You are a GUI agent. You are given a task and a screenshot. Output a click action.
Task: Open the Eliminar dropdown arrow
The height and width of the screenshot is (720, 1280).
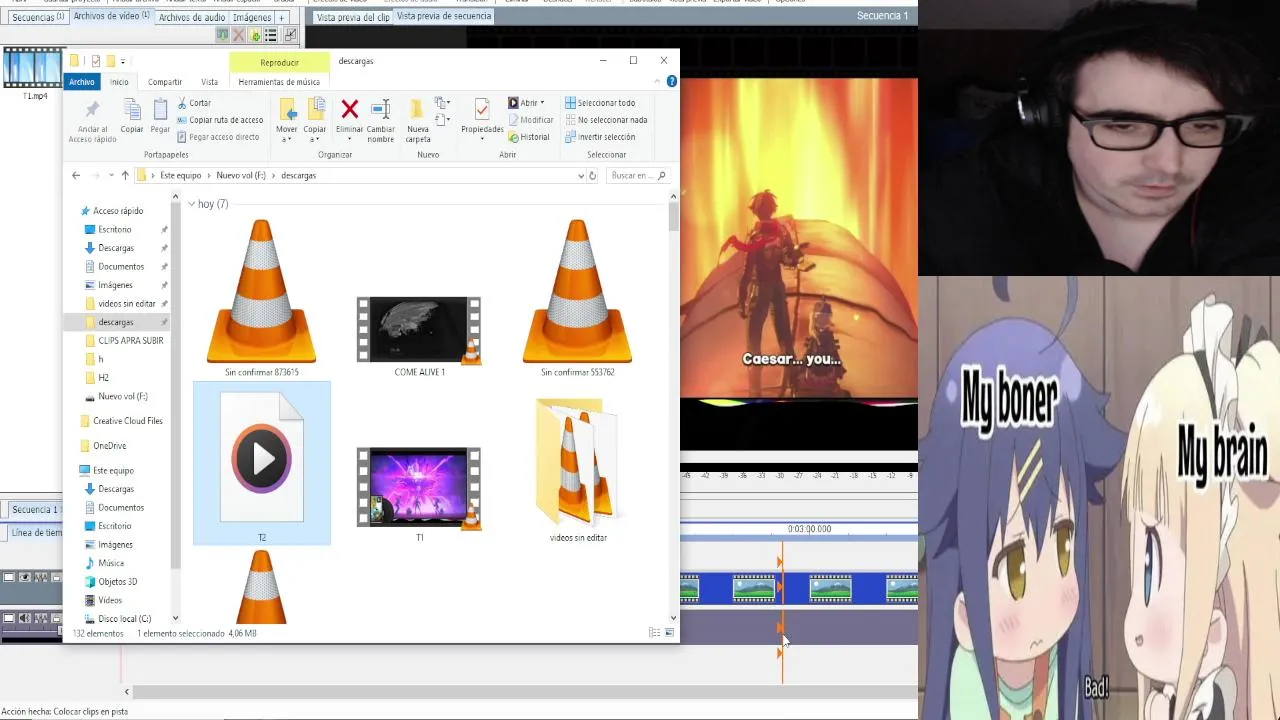point(349,139)
